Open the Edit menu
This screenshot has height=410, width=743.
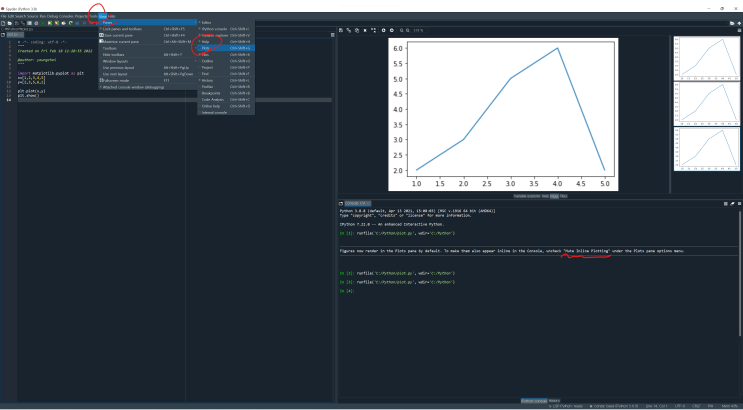tap(11, 16)
